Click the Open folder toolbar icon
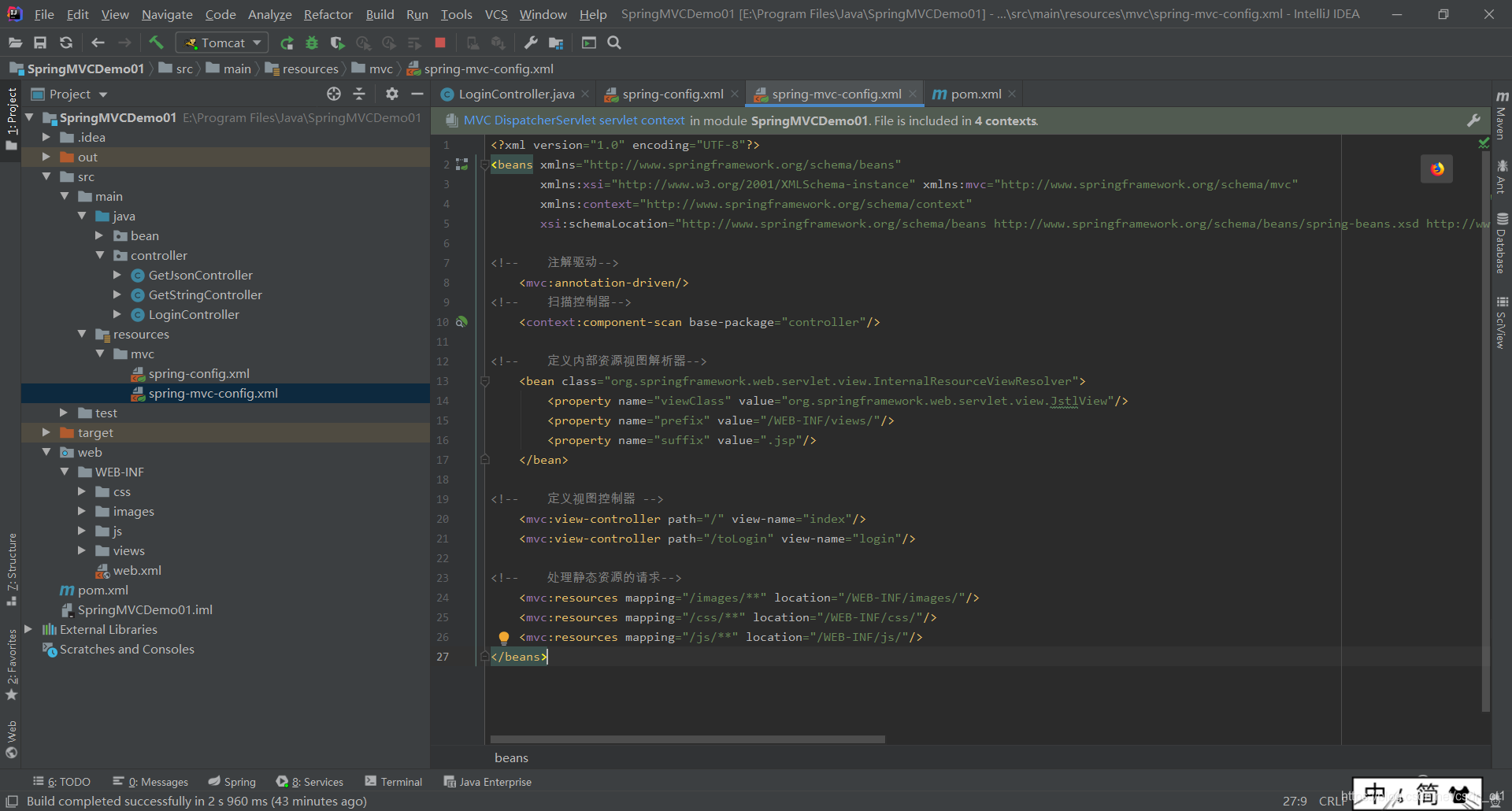This screenshot has height=811, width=1512. click(x=15, y=43)
